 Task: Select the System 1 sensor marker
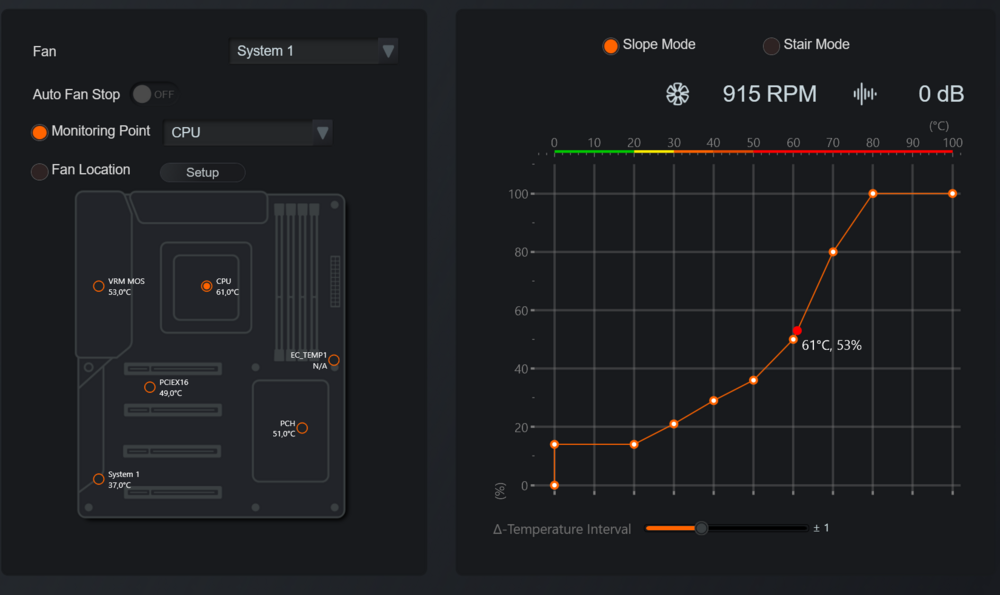[x=98, y=479]
